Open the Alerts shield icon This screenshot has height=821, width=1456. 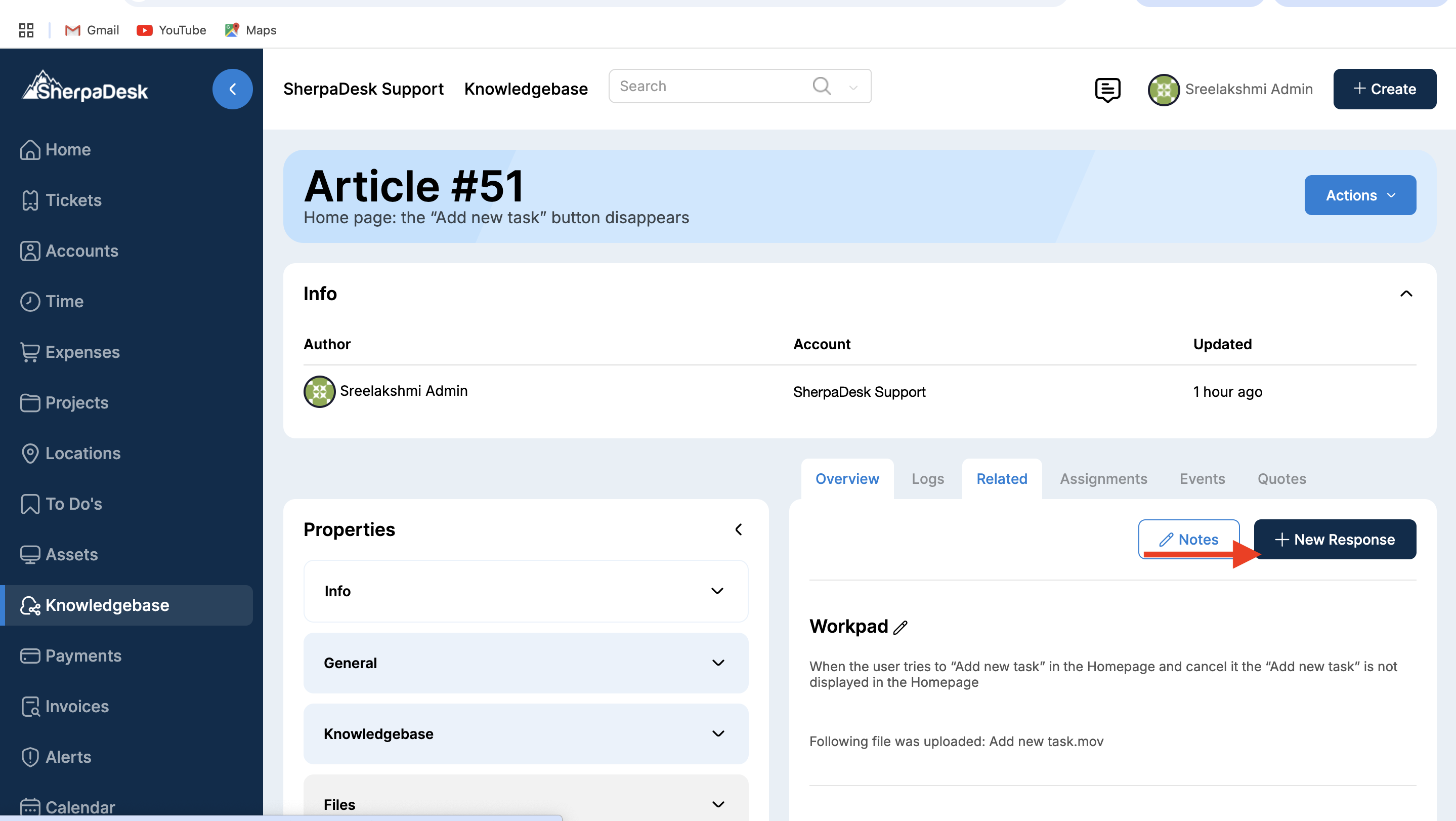(x=30, y=757)
